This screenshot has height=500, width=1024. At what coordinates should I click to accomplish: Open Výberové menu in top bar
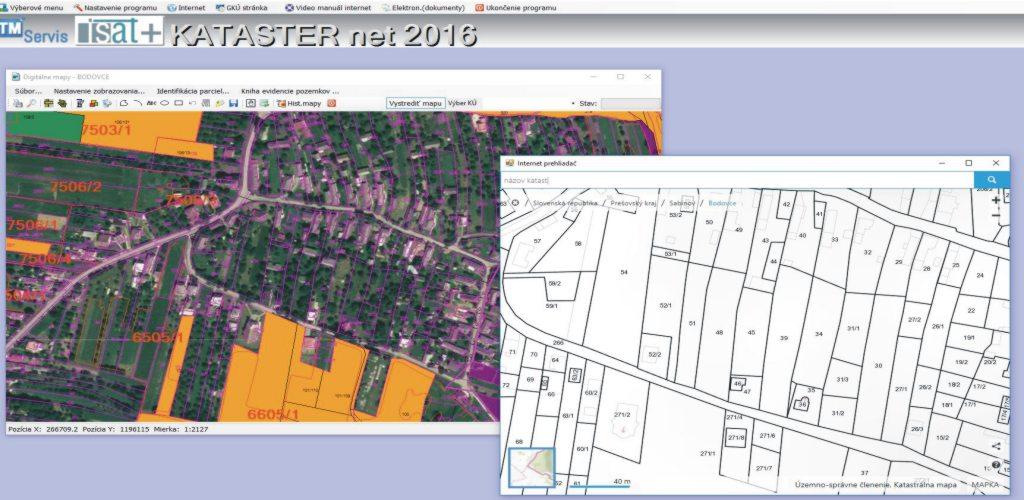point(32,8)
